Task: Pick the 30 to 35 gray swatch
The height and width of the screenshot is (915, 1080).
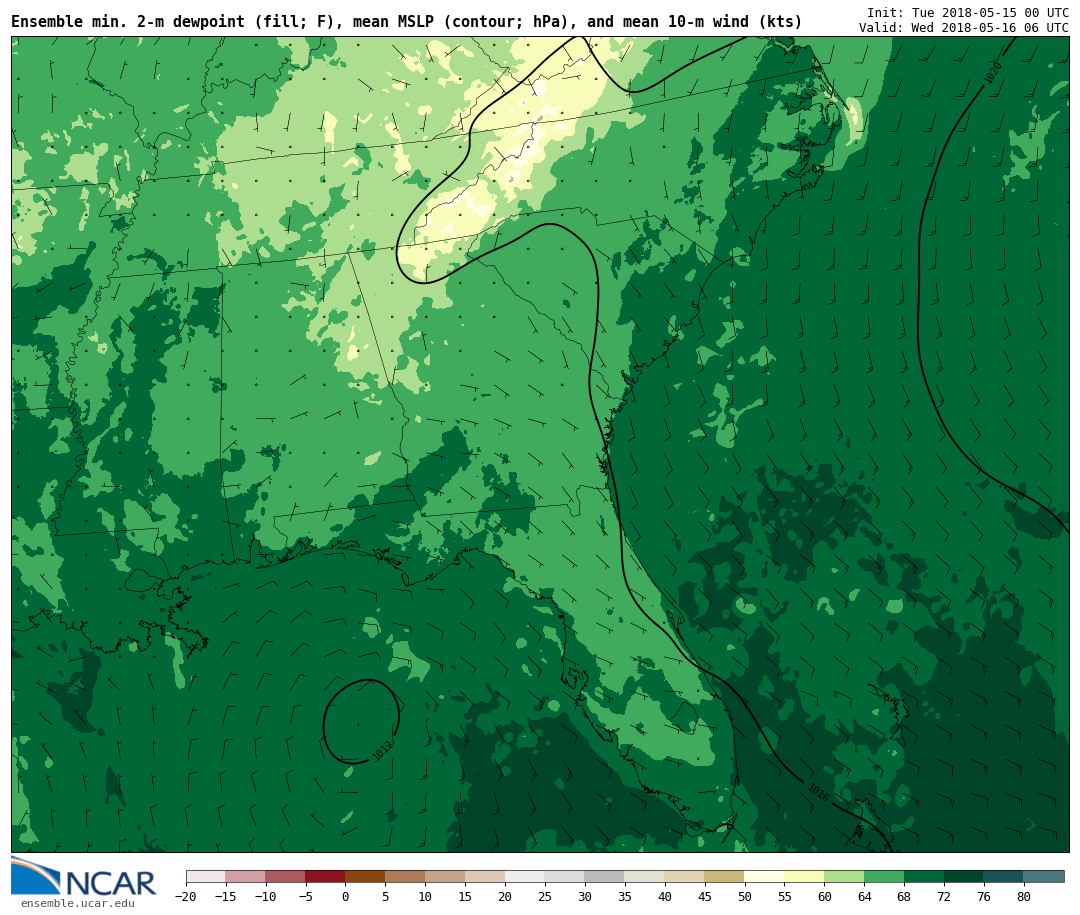Action: [x=605, y=876]
